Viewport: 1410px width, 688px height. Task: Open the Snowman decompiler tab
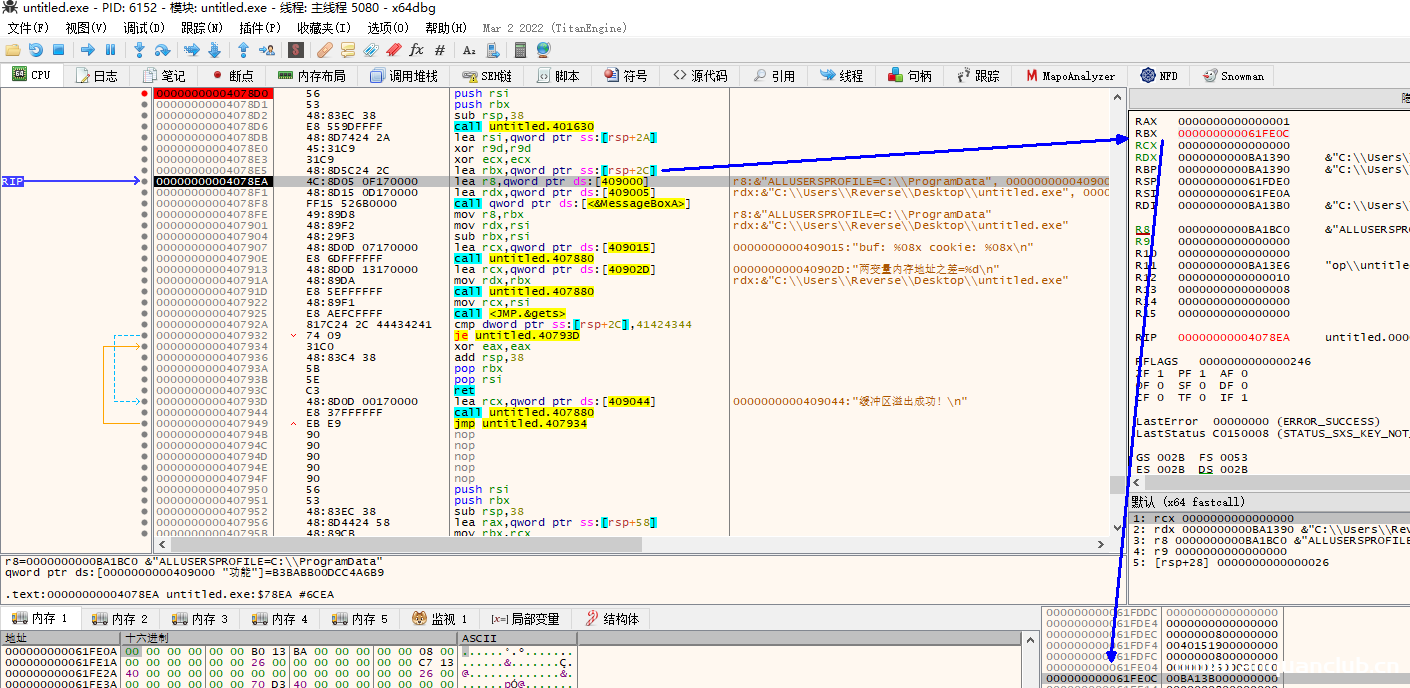point(1233,76)
